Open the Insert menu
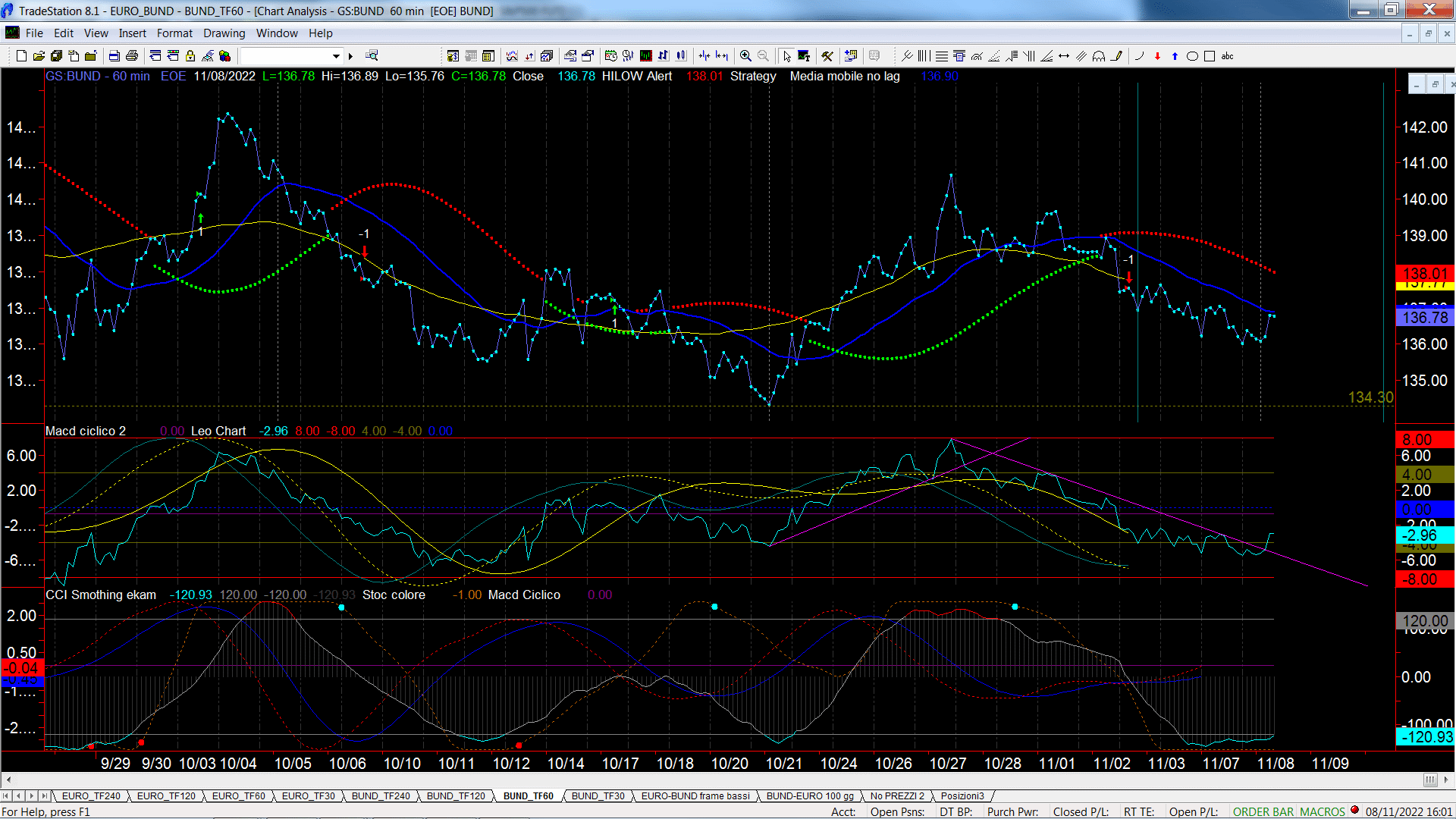The width and height of the screenshot is (1456, 819). tap(132, 33)
